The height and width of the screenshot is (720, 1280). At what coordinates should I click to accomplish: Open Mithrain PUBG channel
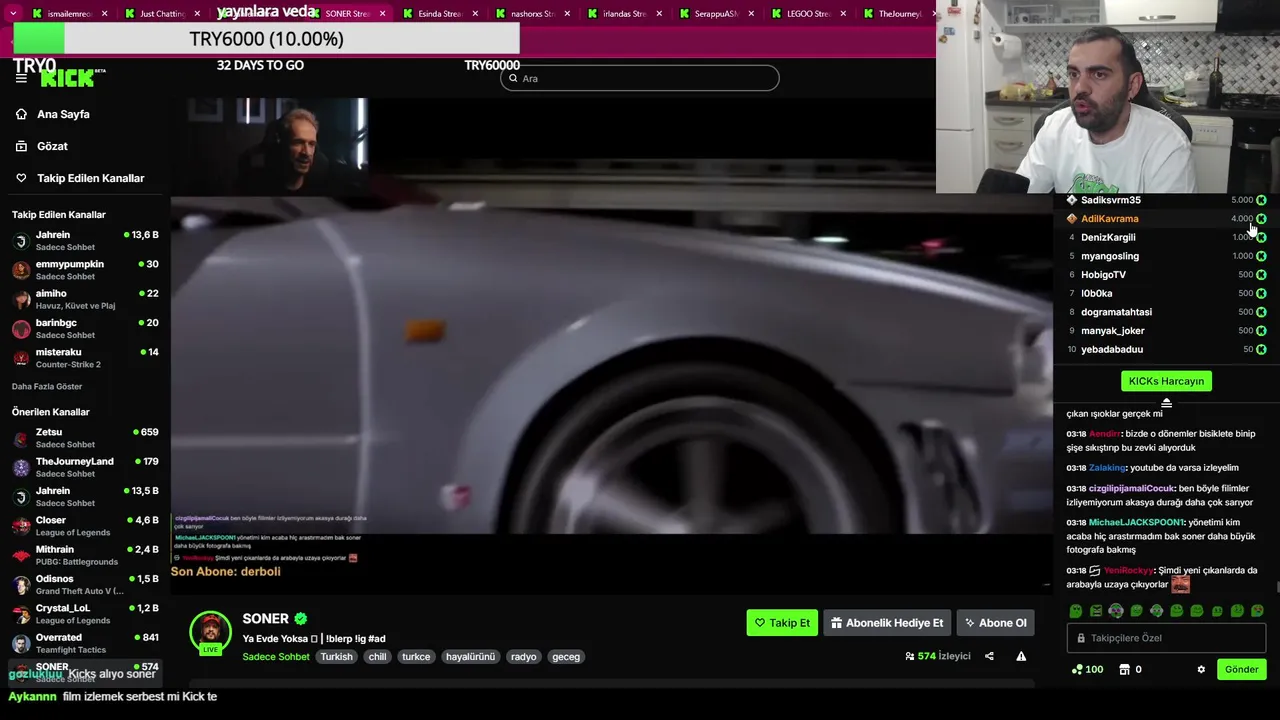click(85, 555)
